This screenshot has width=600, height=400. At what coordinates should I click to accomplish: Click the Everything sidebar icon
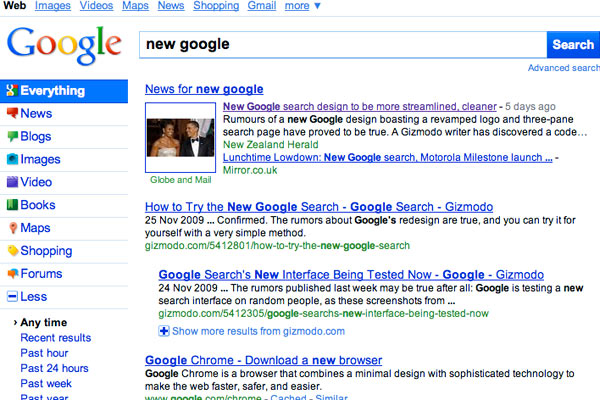pyautogui.click(x=12, y=91)
